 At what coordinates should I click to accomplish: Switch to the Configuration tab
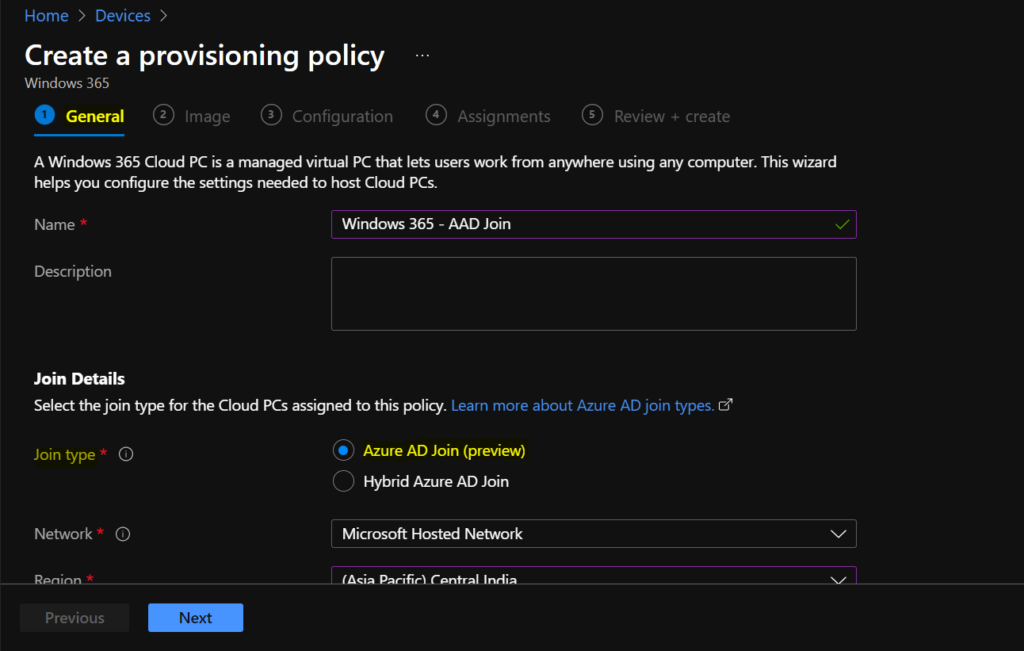(x=327, y=116)
